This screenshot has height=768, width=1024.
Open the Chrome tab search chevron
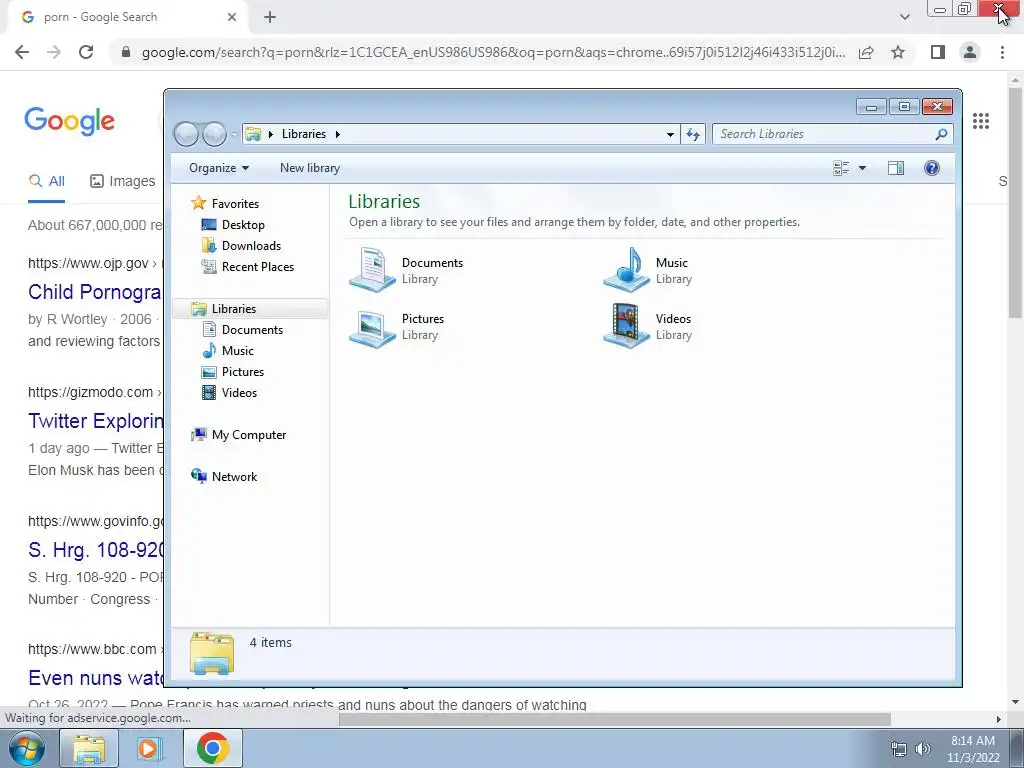pos(904,17)
